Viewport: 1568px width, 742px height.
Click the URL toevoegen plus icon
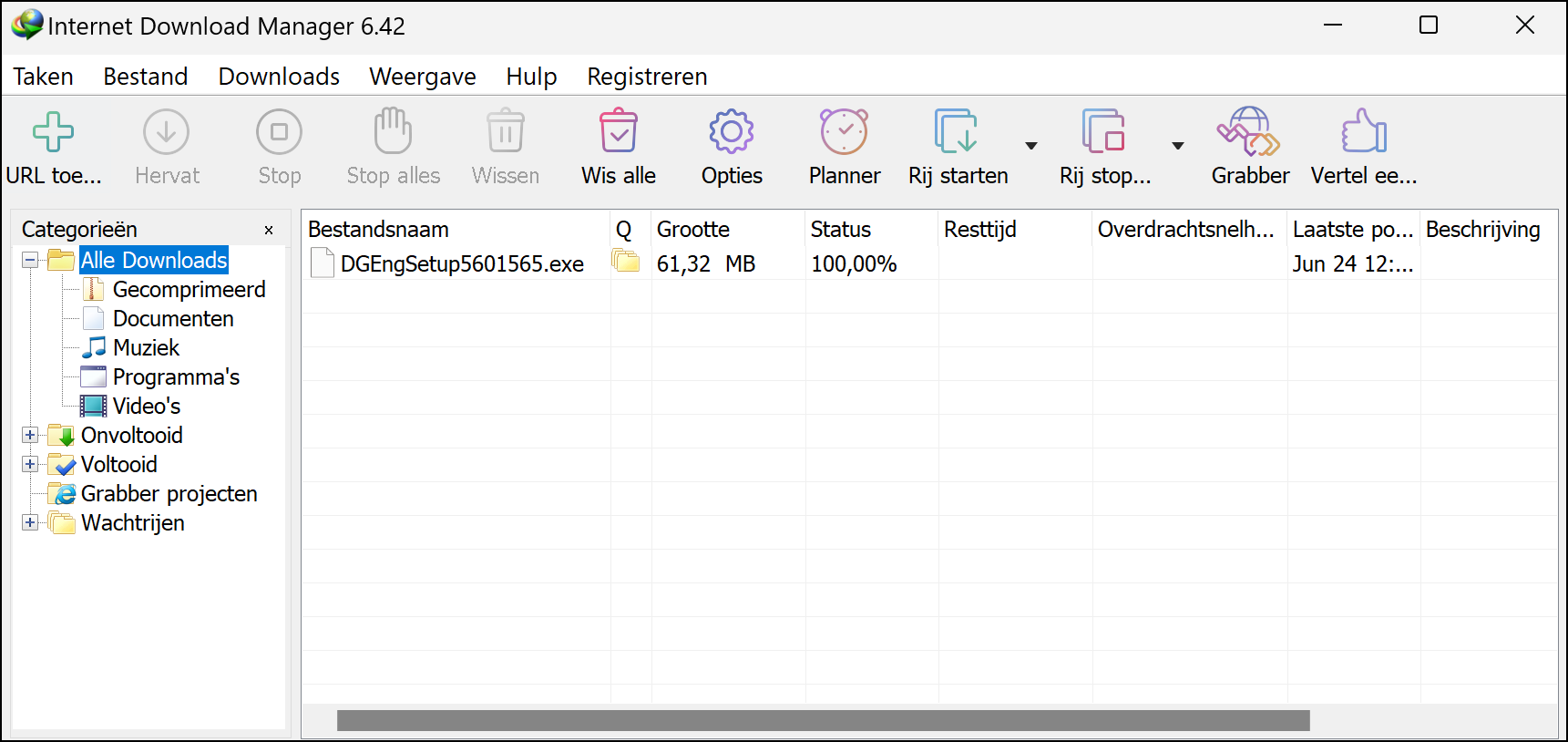pos(53,132)
